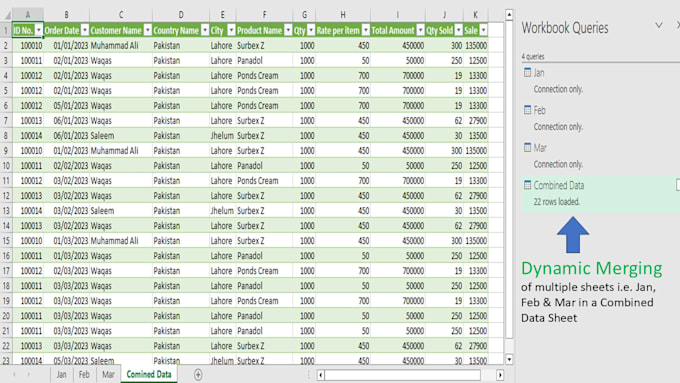680x383 pixels.
Task: Select the Combined Data sheet tab
Action: tap(149, 374)
